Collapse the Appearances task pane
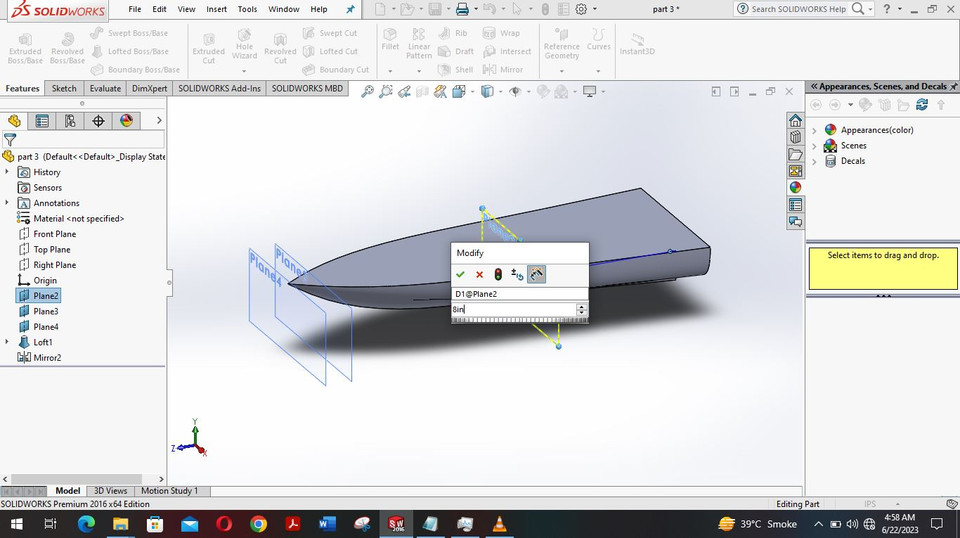The image size is (960, 538). 814,87
